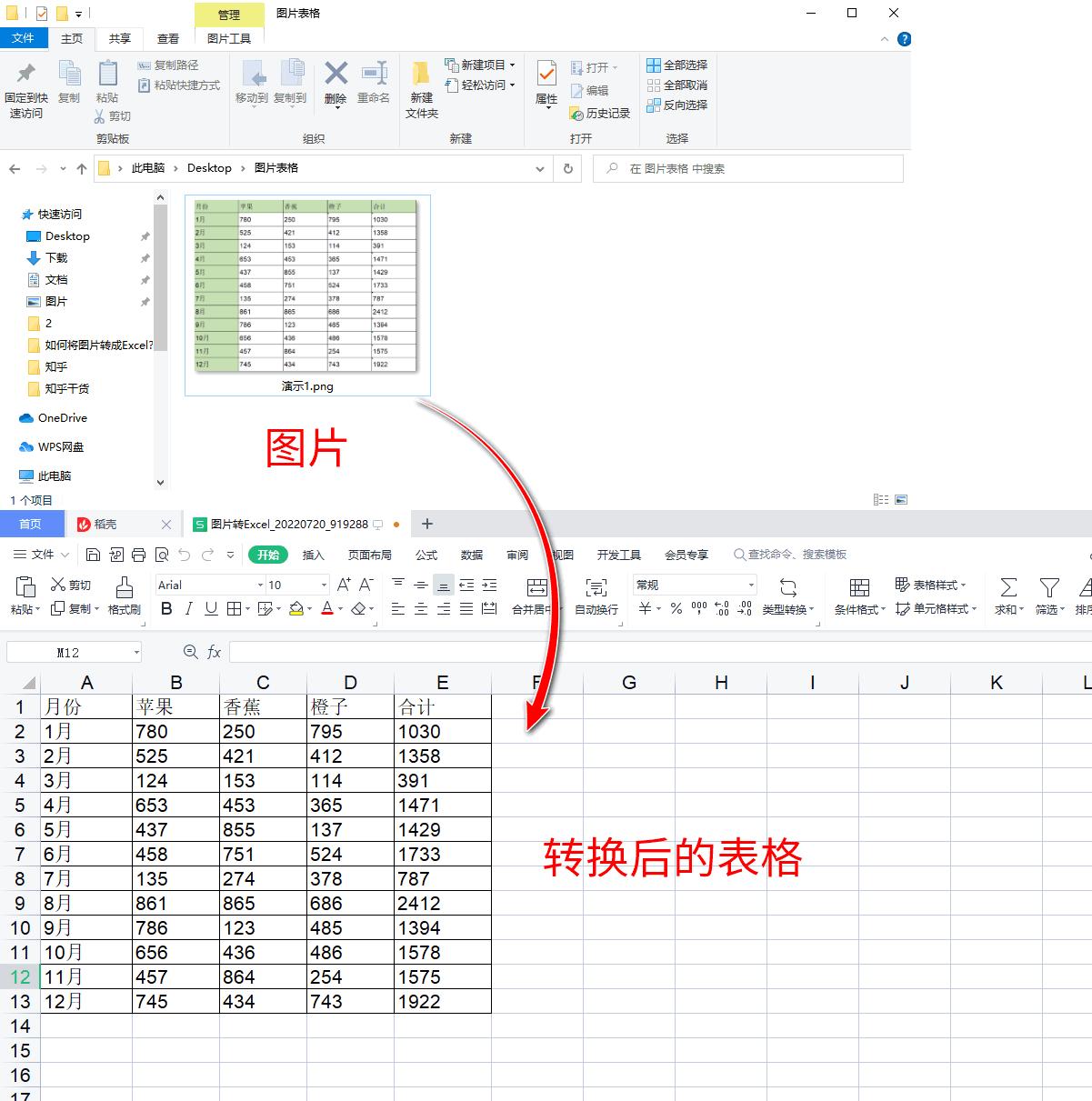Click 反向选择 to invert file selection

pyautogui.click(x=678, y=105)
